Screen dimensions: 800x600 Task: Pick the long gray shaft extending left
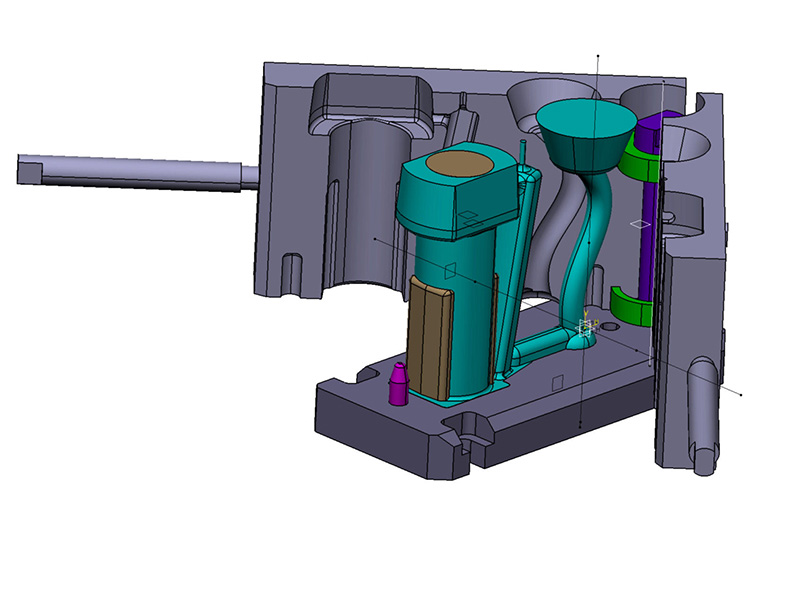click(x=138, y=172)
